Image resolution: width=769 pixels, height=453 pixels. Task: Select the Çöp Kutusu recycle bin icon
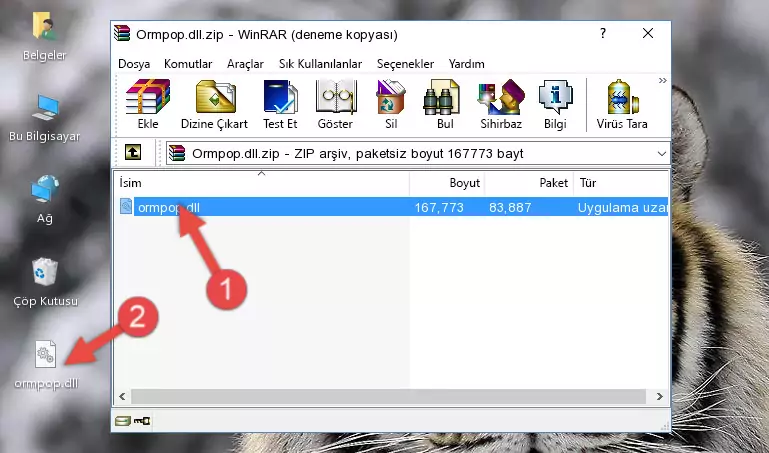point(45,283)
